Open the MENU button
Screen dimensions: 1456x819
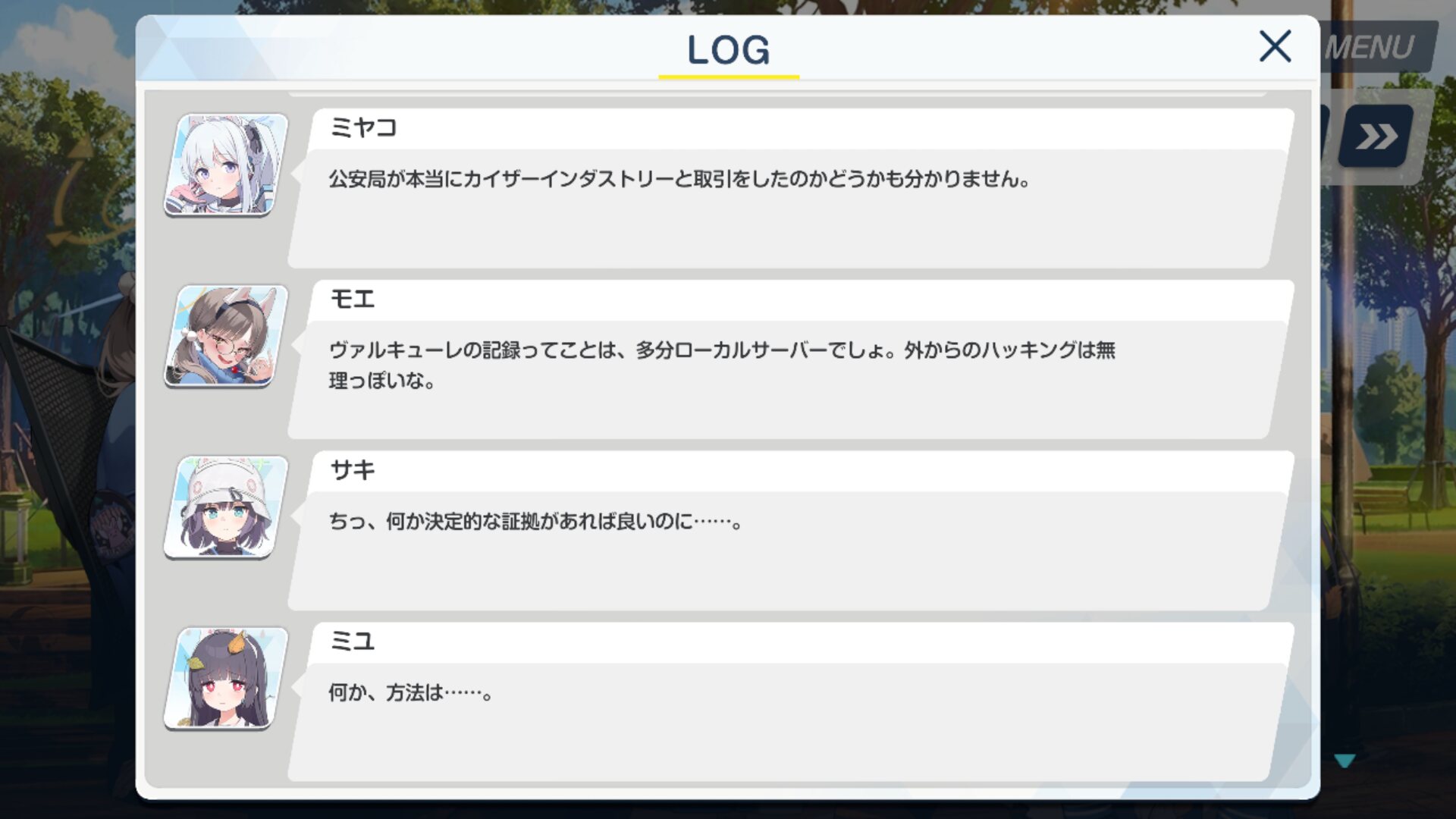coord(1378,47)
